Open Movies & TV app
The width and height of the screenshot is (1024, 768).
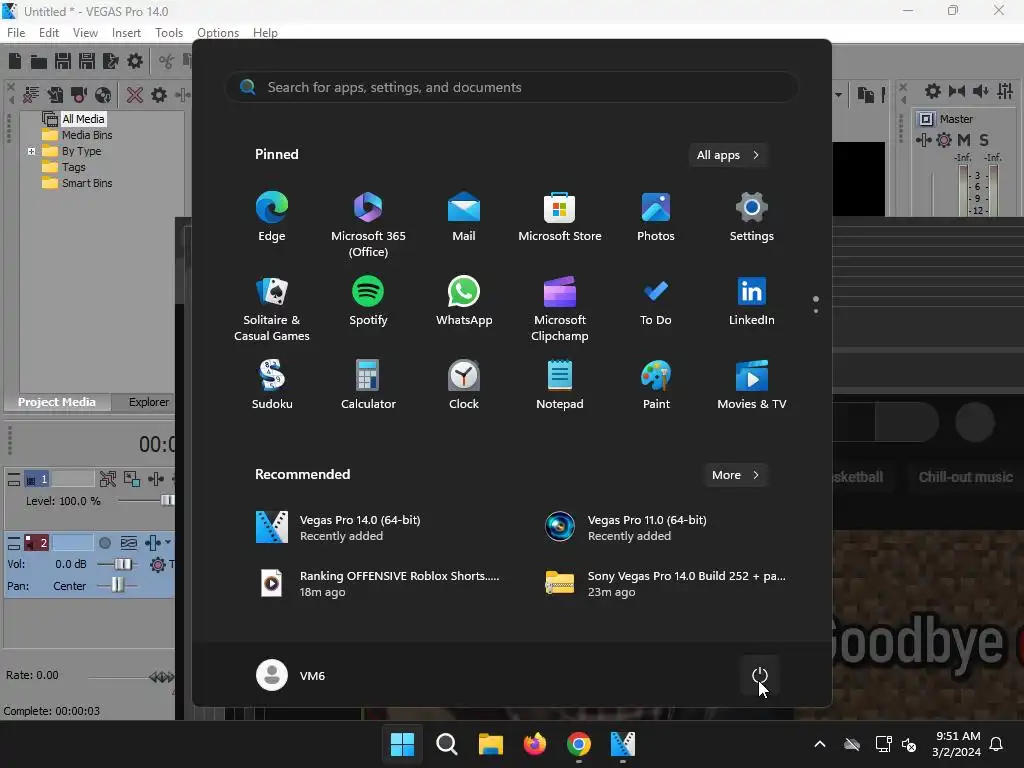tap(752, 385)
